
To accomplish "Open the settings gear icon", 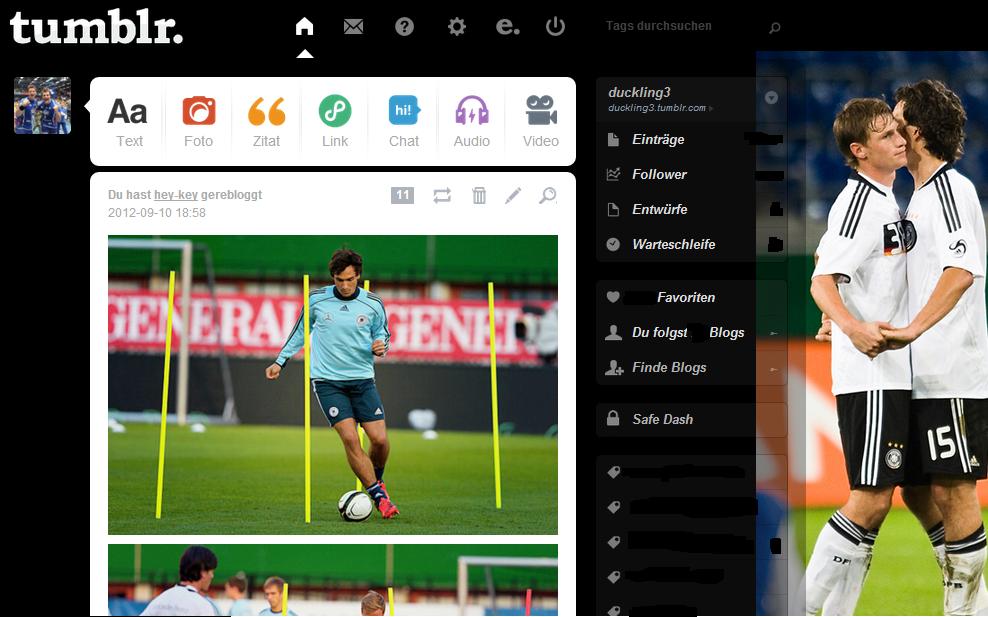I will coord(457,26).
